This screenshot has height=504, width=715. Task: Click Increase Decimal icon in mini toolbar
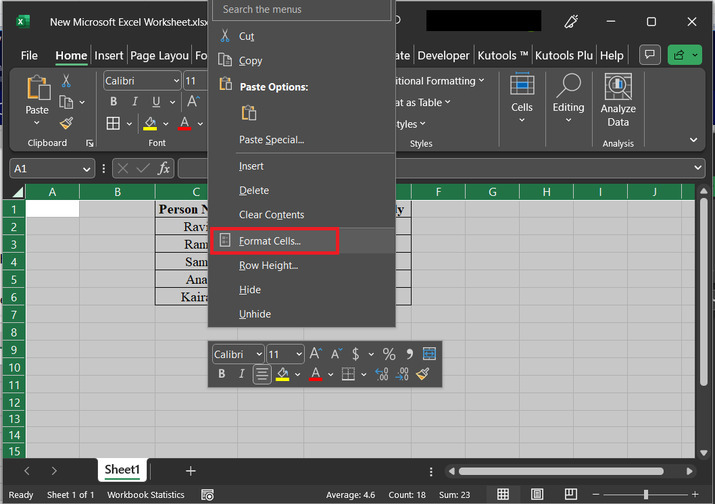[x=381, y=374]
